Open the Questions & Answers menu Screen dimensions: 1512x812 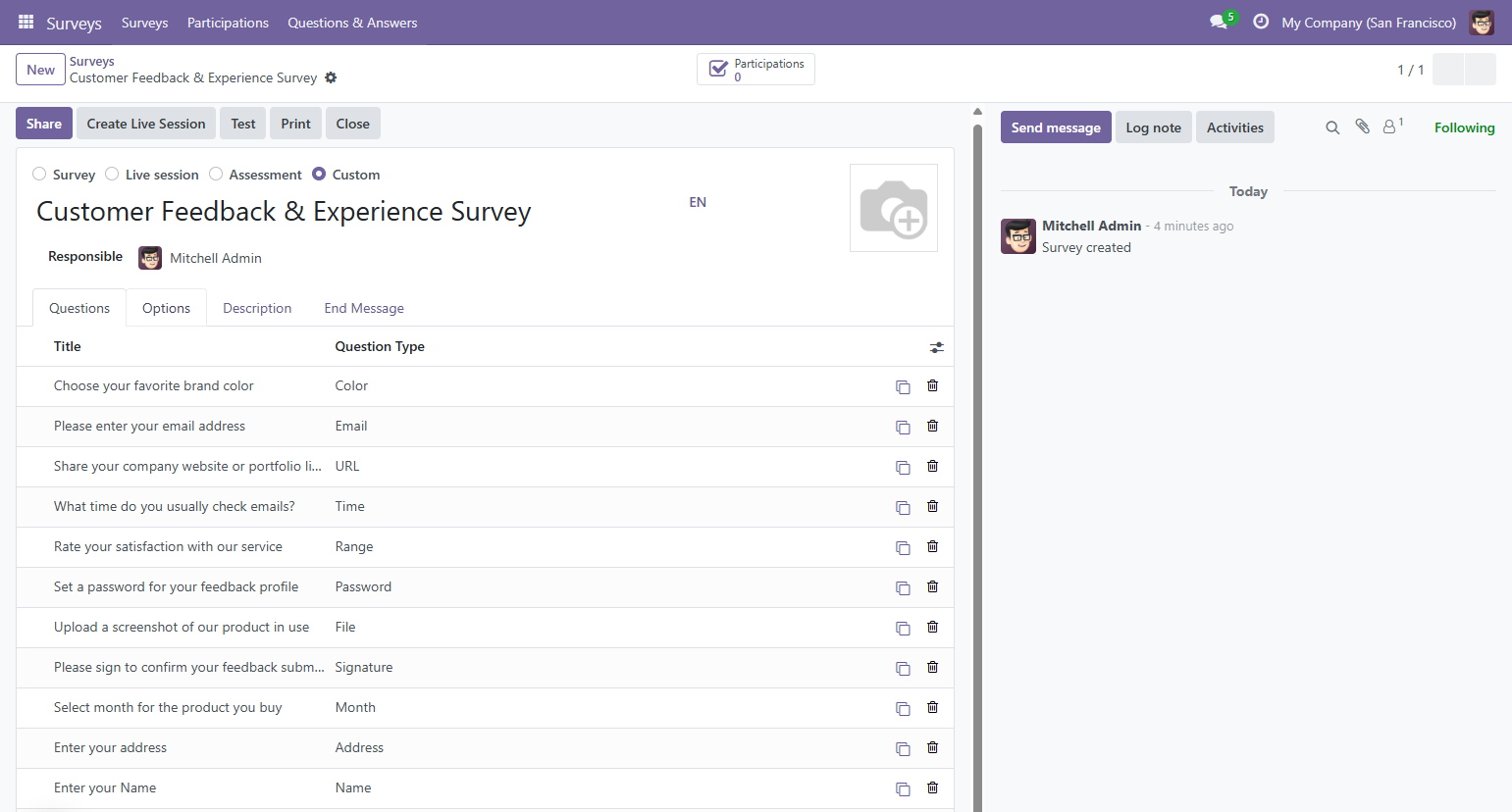[x=352, y=23]
